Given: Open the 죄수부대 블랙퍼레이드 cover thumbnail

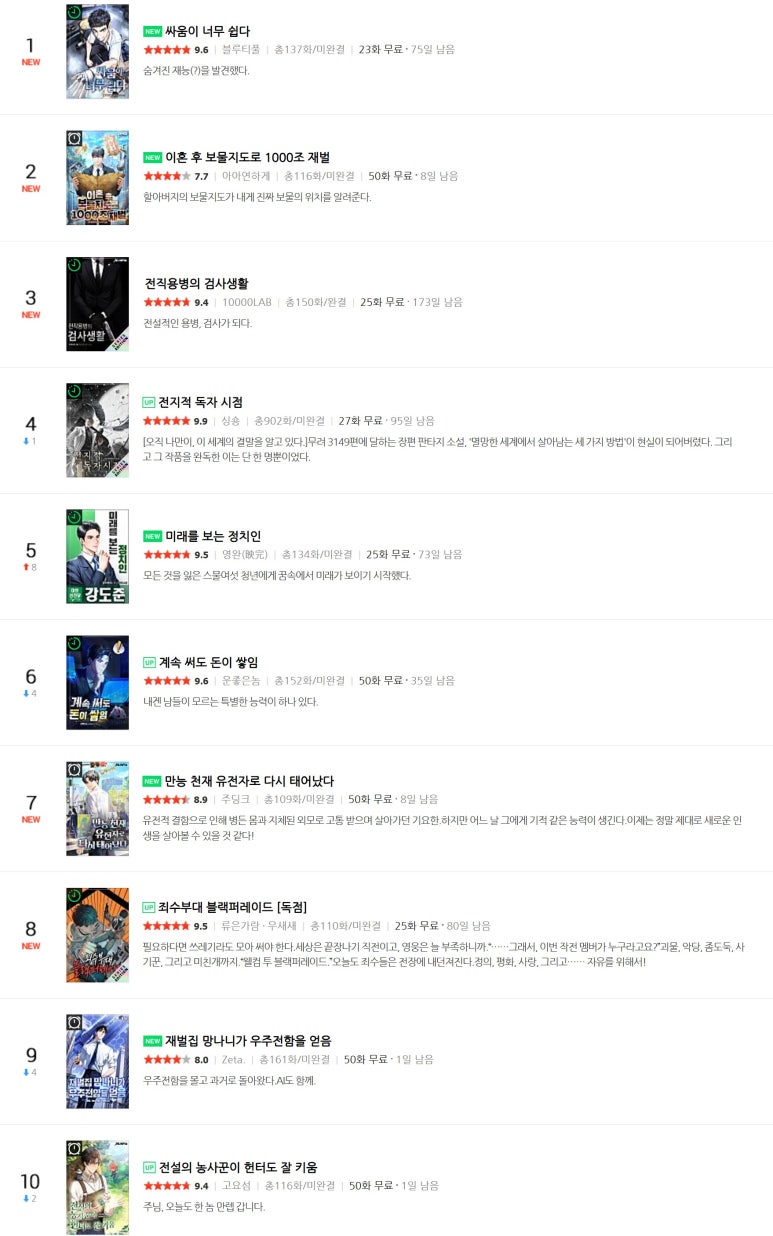Looking at the screenshot, I should pos(97,934).
